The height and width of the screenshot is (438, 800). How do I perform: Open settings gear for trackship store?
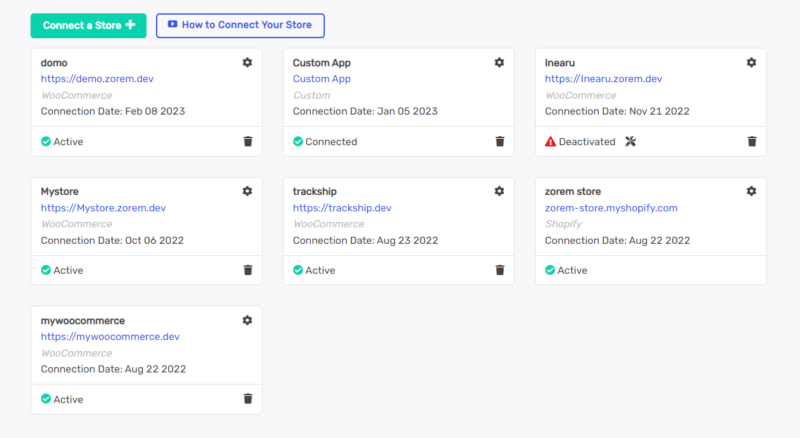[499, 191]
